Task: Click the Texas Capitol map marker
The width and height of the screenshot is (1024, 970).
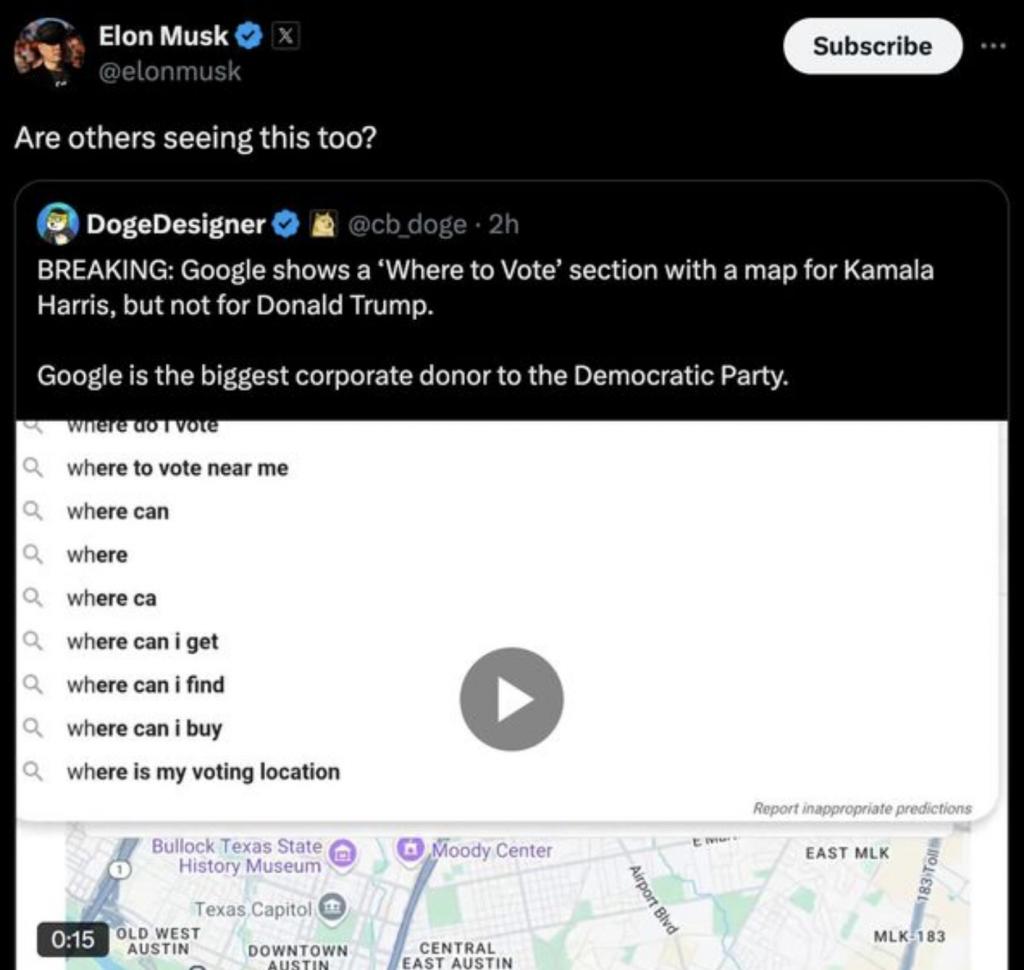Action: pyautogui.click(x=332, y=908)
